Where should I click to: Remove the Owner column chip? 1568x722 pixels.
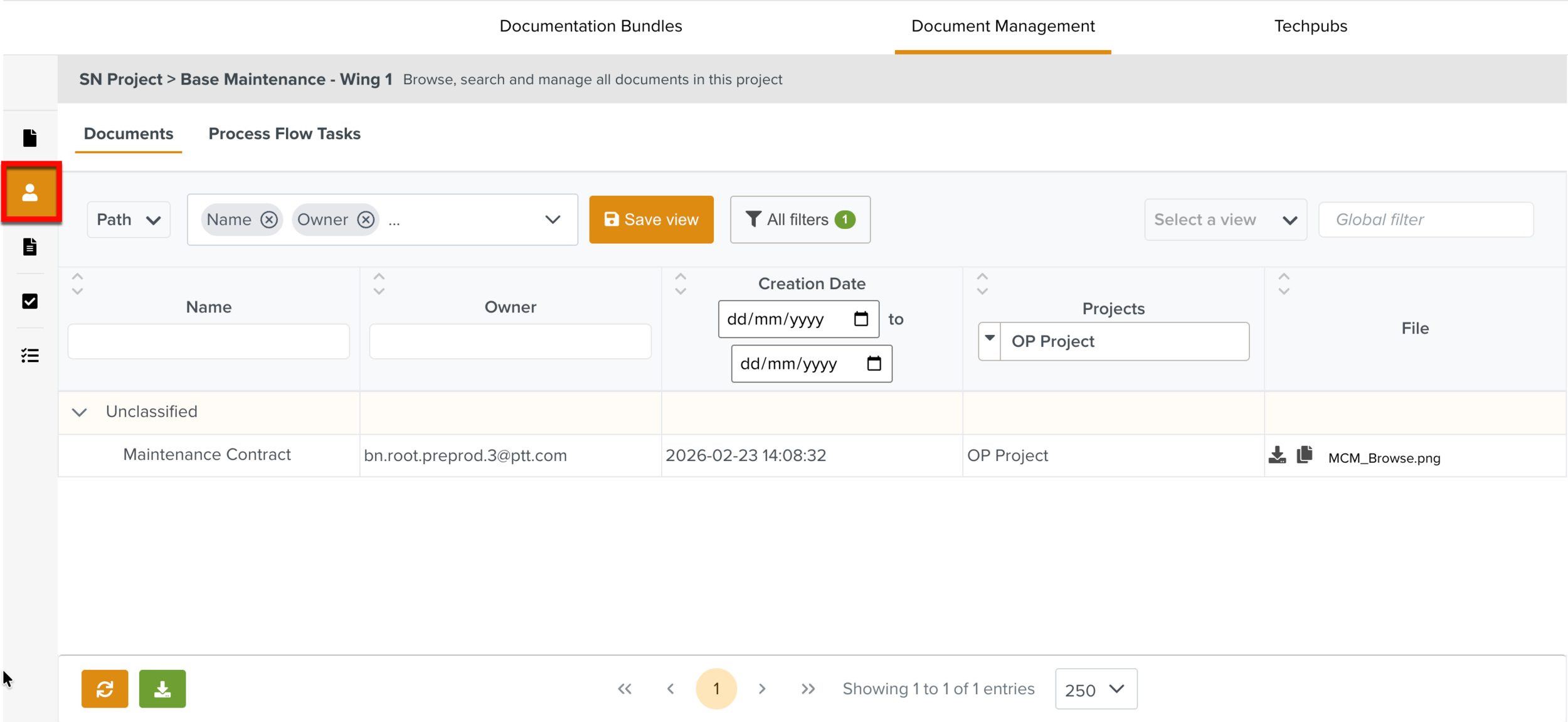366,220
